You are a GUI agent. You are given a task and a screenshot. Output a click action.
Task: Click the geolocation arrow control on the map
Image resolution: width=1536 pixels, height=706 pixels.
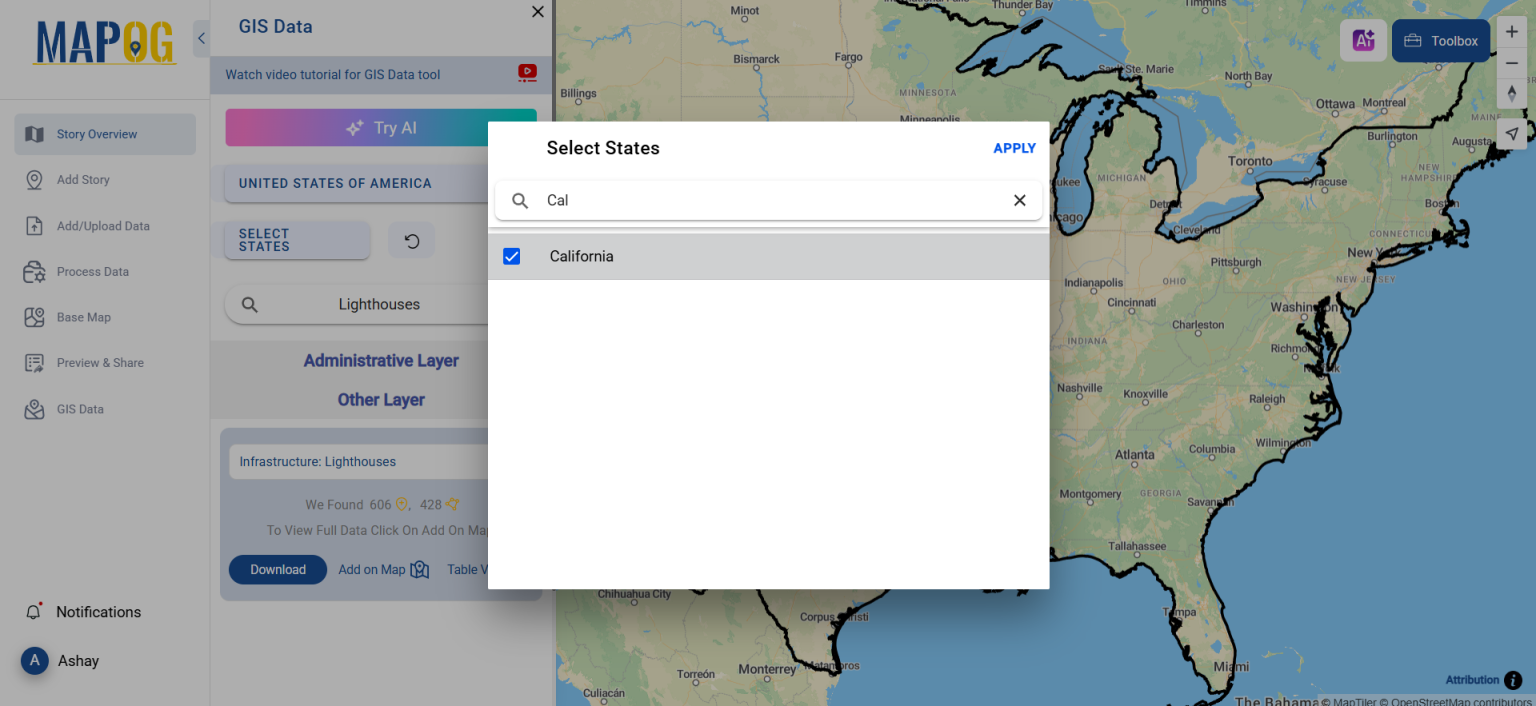coord(1511,133)
